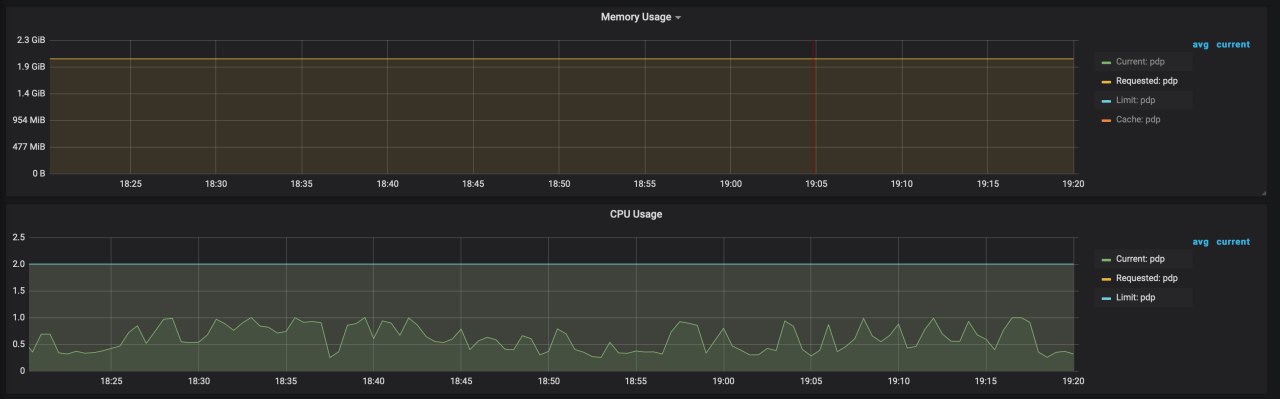Click the 2.5 label on CPU axis
Viewport: 1280px width, 399px height.
(x=18, y=238)
